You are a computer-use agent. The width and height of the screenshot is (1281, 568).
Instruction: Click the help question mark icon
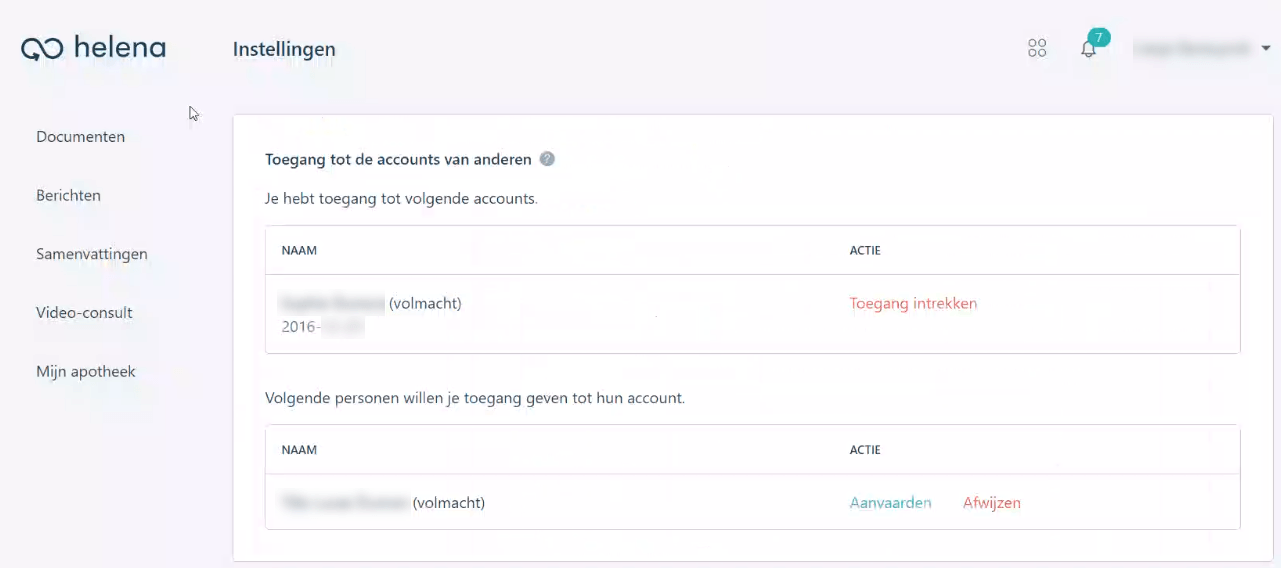pos(547,159)
